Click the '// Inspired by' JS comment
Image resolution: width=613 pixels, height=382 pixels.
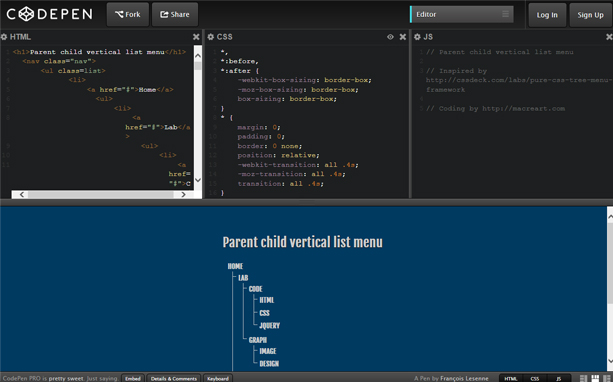click(x=457, y=71)
